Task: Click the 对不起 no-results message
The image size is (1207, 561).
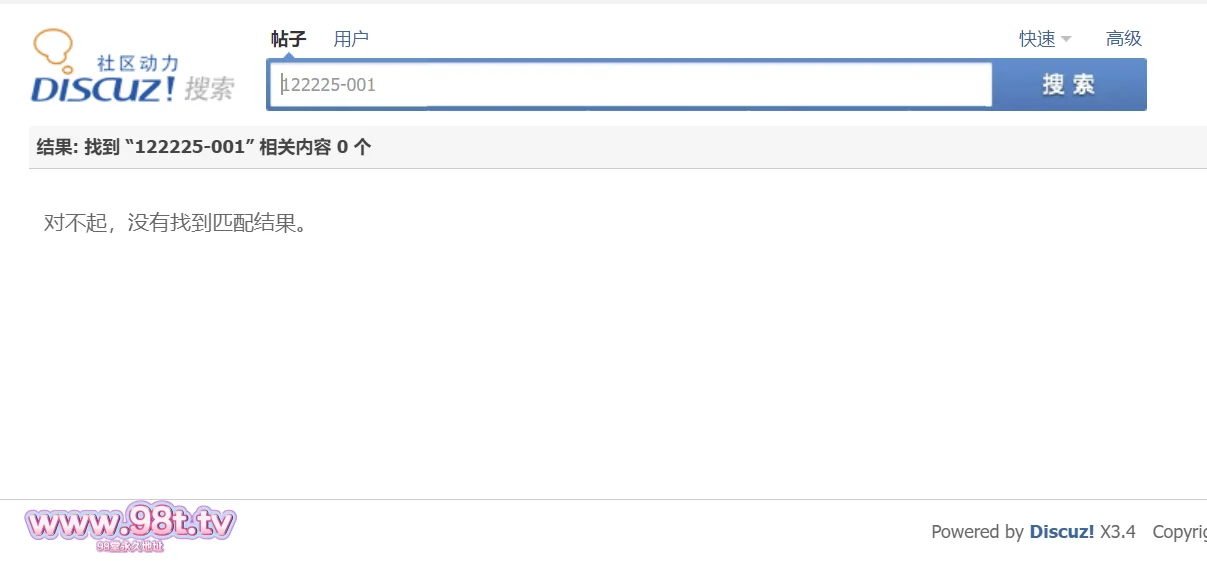Action: coord(175,222)
